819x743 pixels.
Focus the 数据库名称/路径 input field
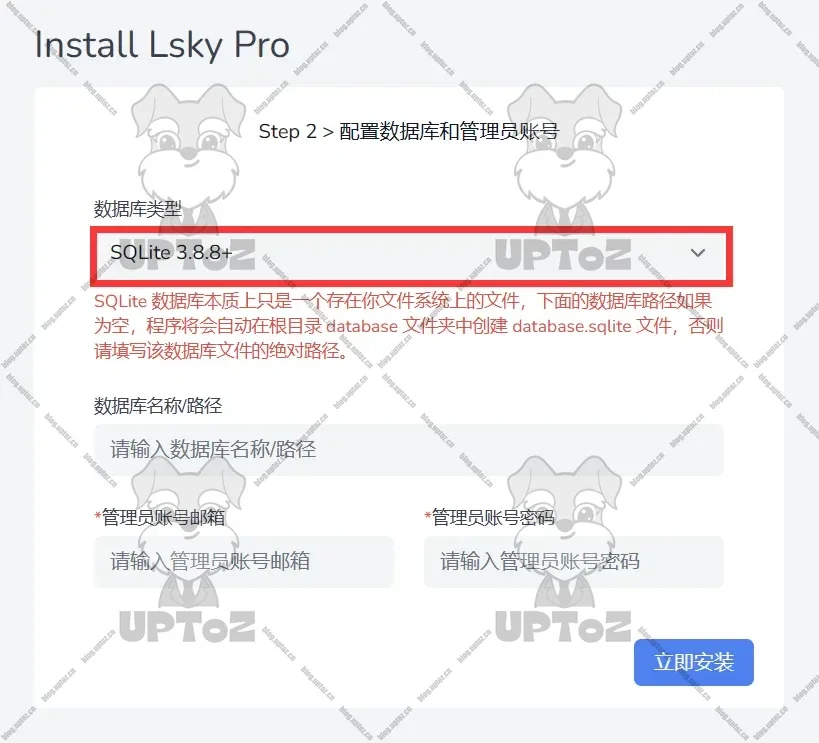(x=409, y=449)
